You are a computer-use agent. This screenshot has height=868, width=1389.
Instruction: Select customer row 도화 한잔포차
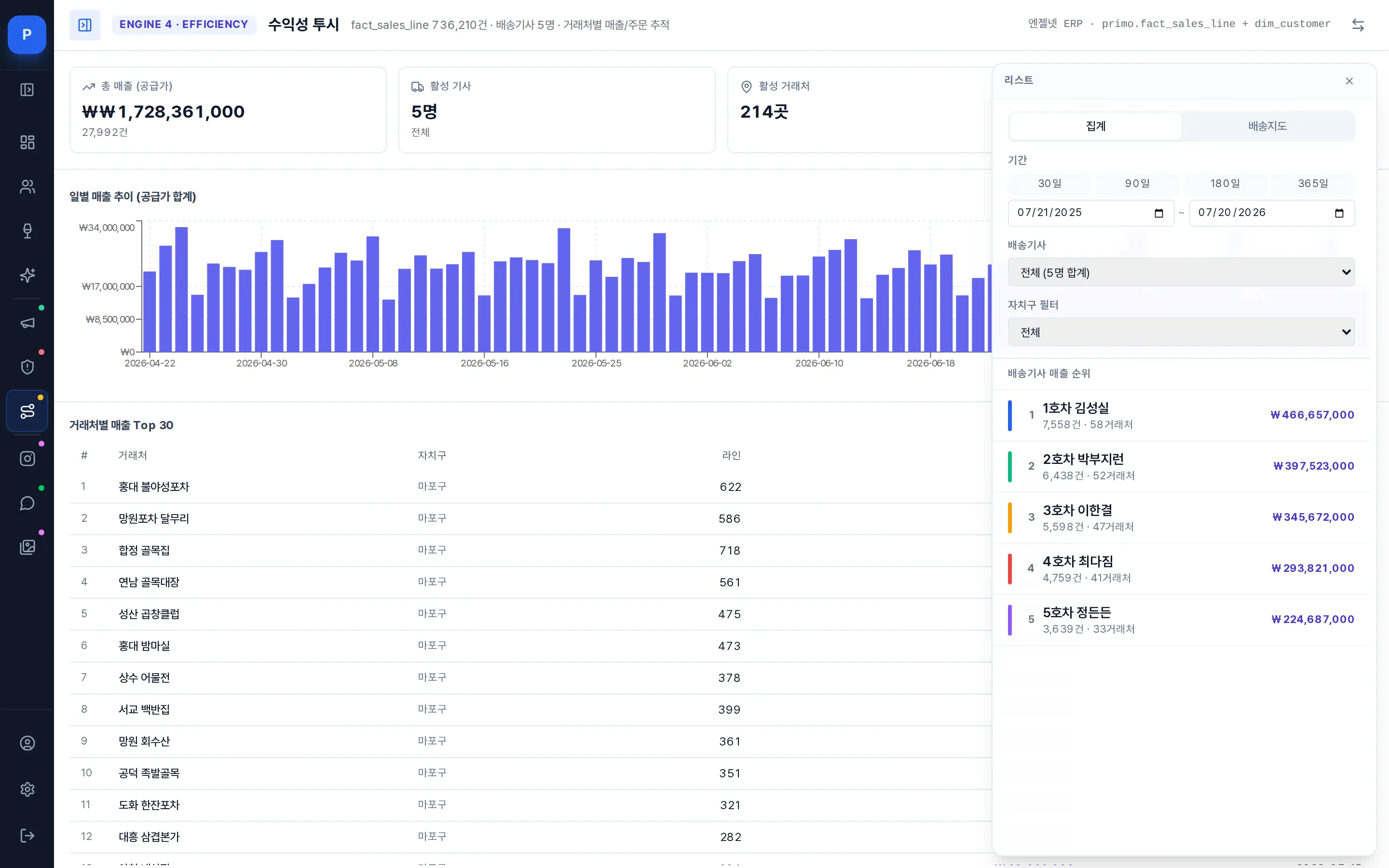(531, 805)
